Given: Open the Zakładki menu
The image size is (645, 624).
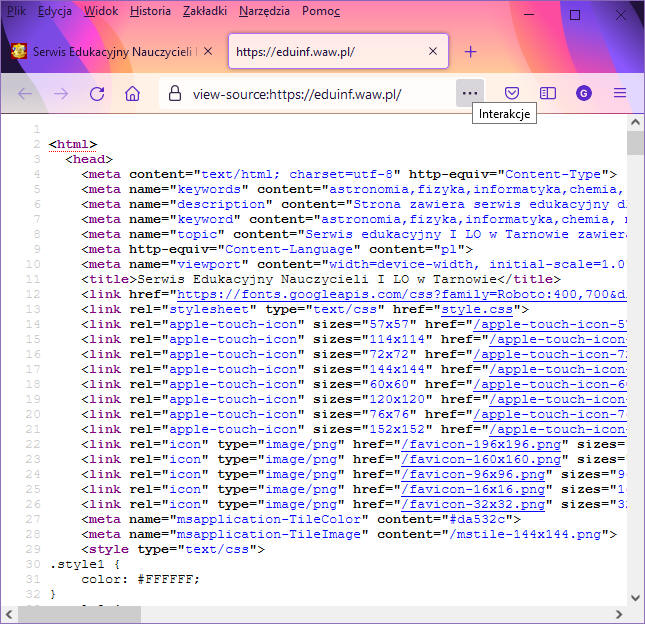Looking at the screenshot, I should (x=205, y=12).
